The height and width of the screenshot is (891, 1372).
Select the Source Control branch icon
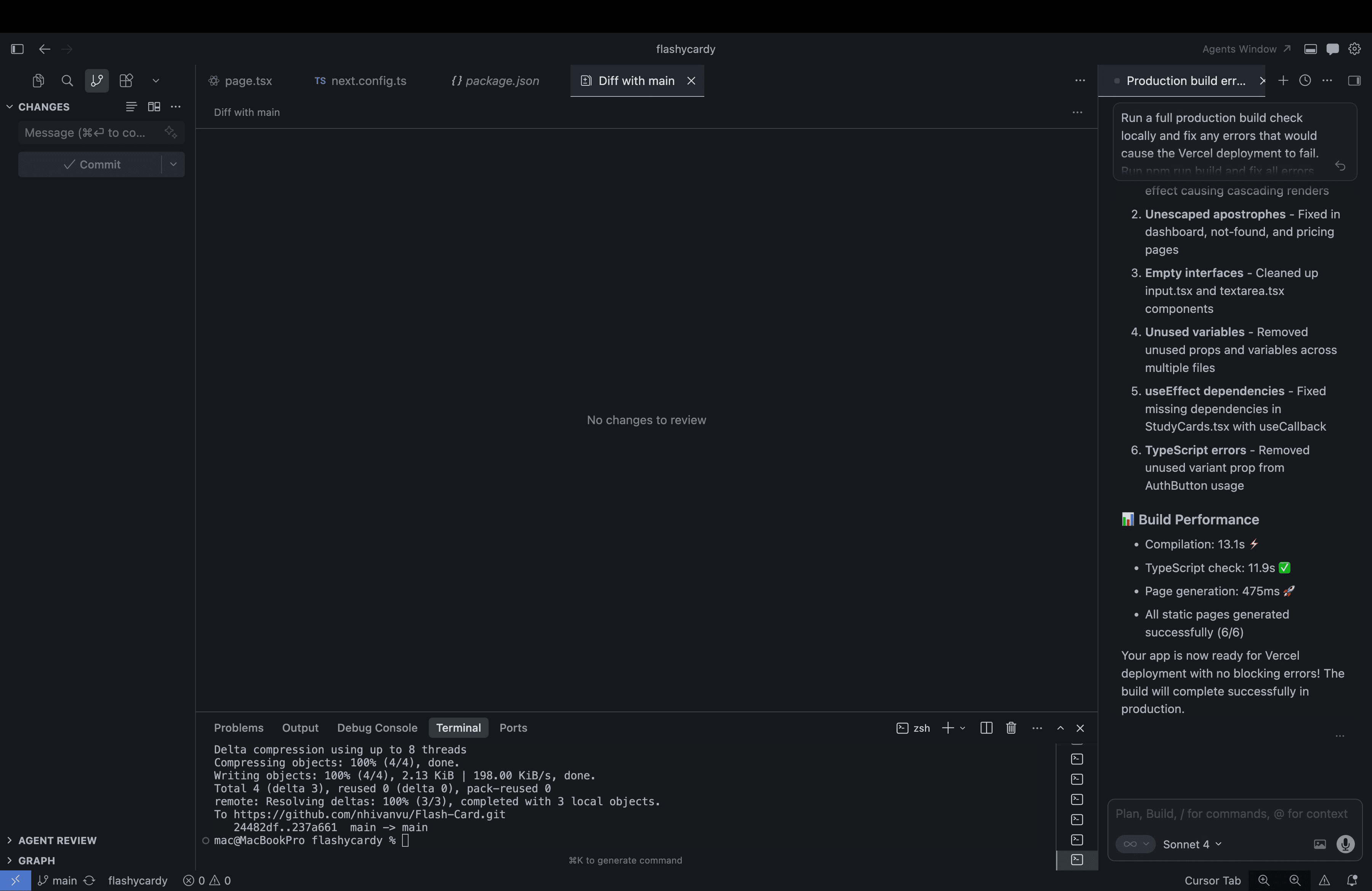pyautogui.click(x=97, y=81)
